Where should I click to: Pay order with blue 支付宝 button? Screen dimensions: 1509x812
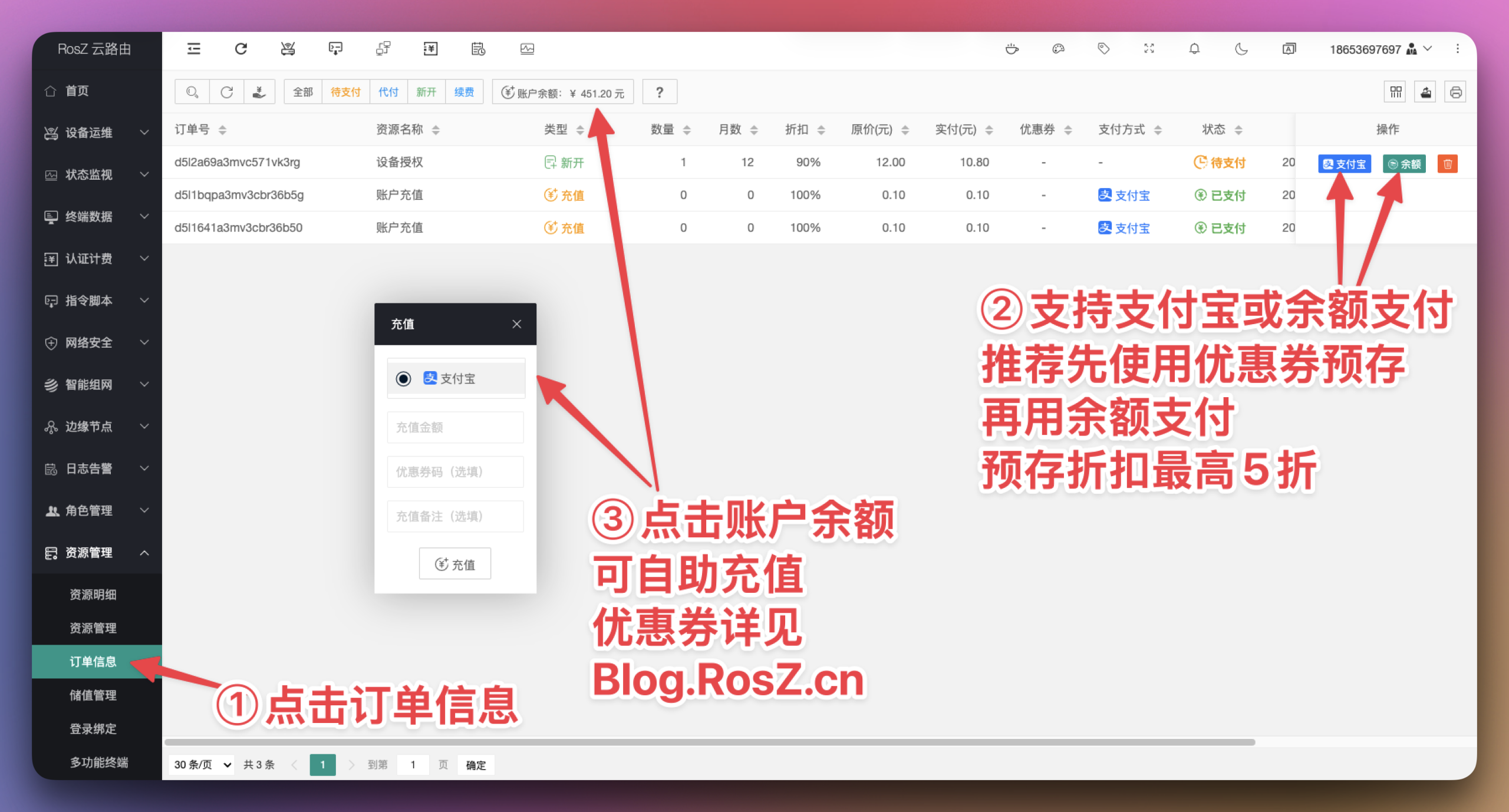pos(1344,164)
